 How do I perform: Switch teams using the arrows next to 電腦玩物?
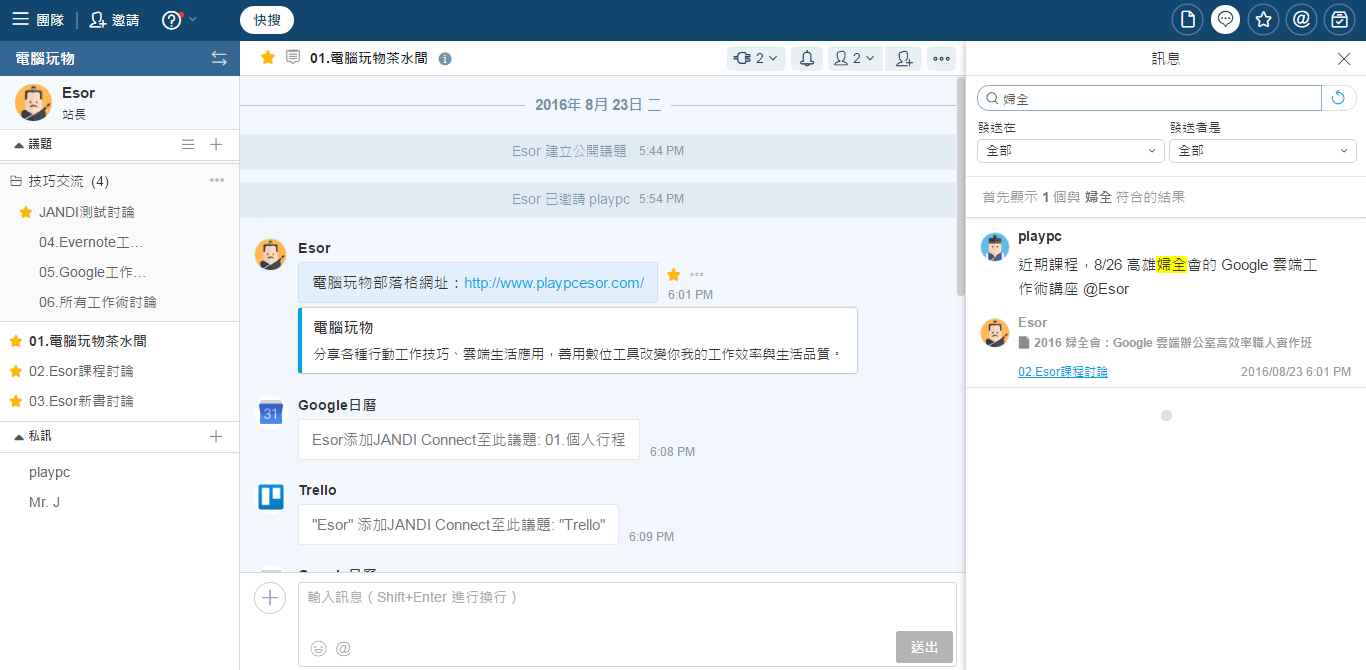(219, 58)
